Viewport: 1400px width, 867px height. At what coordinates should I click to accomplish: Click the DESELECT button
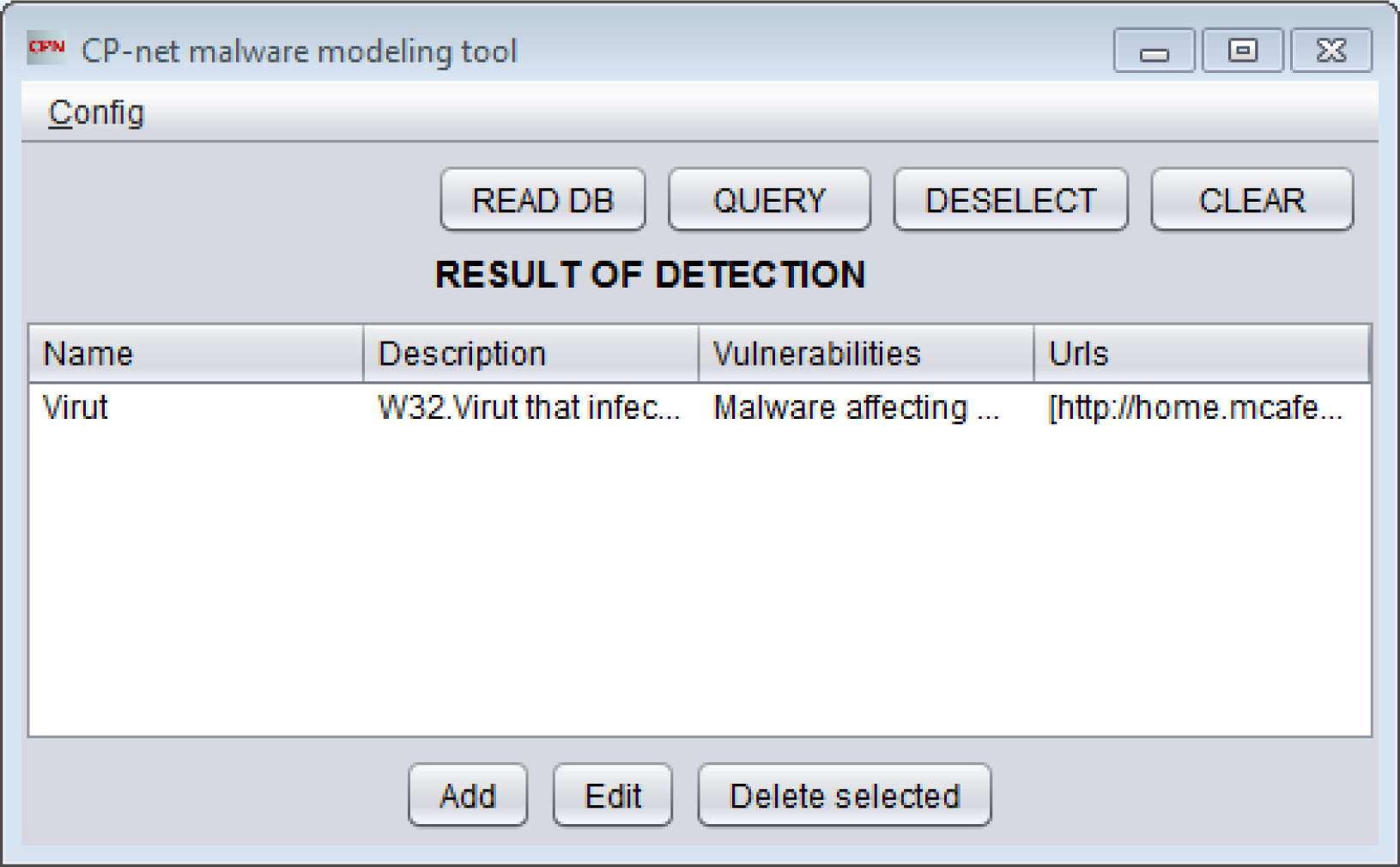[x=1010, y=200]
